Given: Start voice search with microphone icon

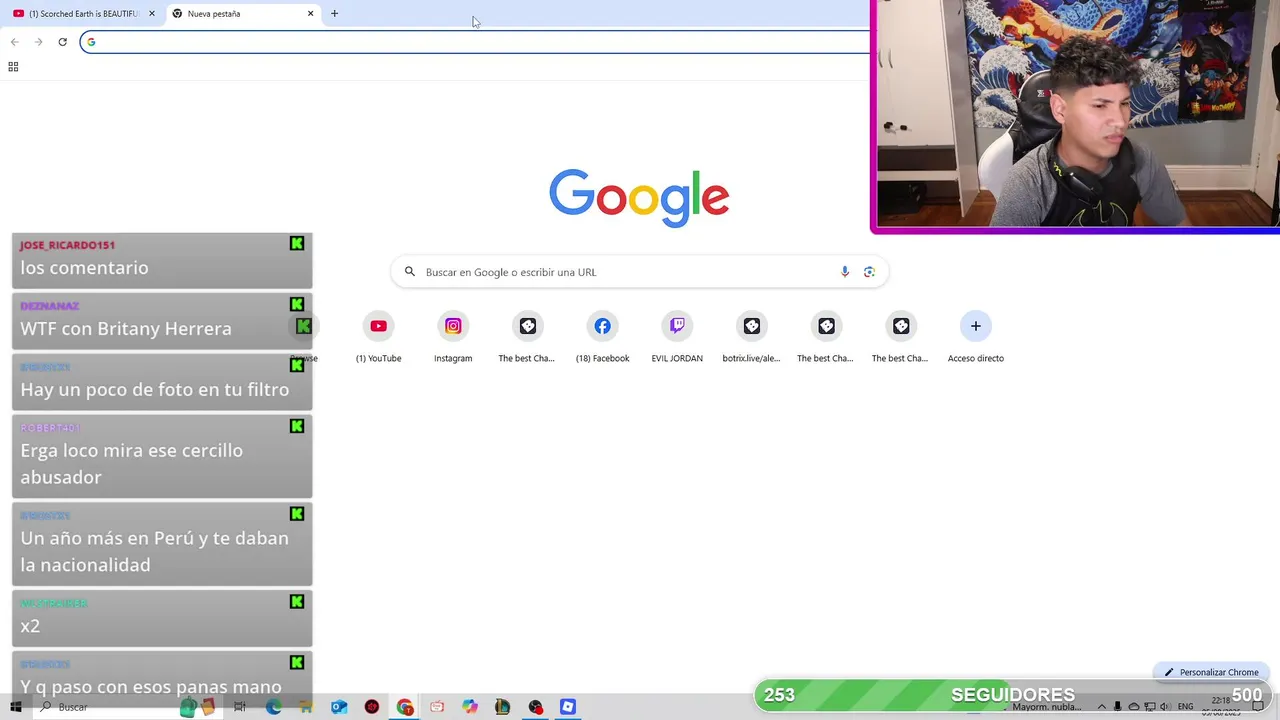Looking at the screenshot, I should (845, 272).
